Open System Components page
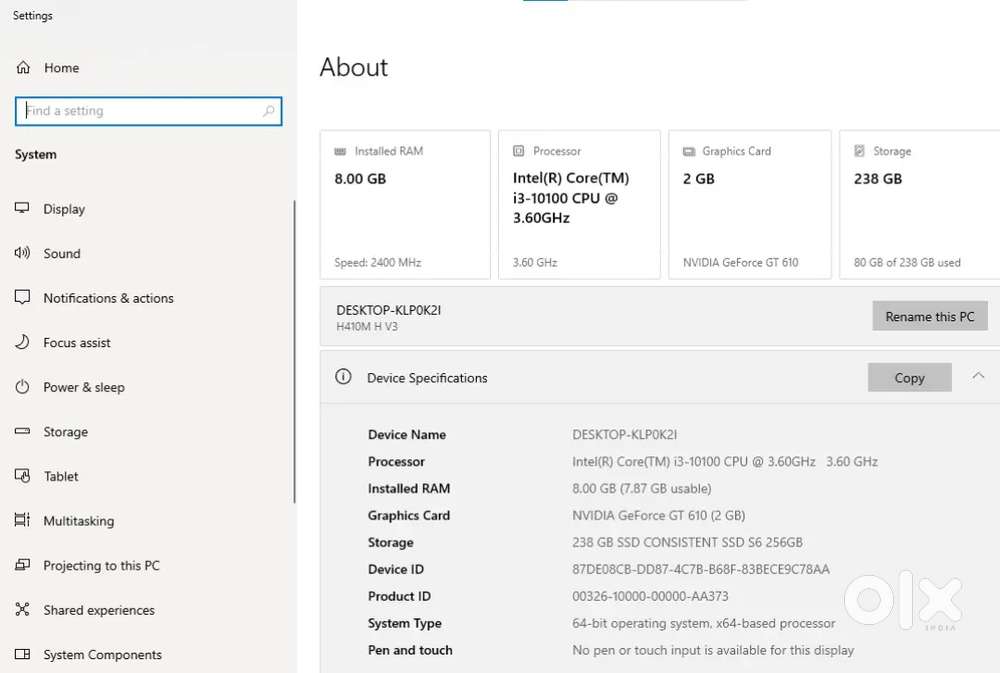Screen dimensions: 1000x673 (102, 655)
